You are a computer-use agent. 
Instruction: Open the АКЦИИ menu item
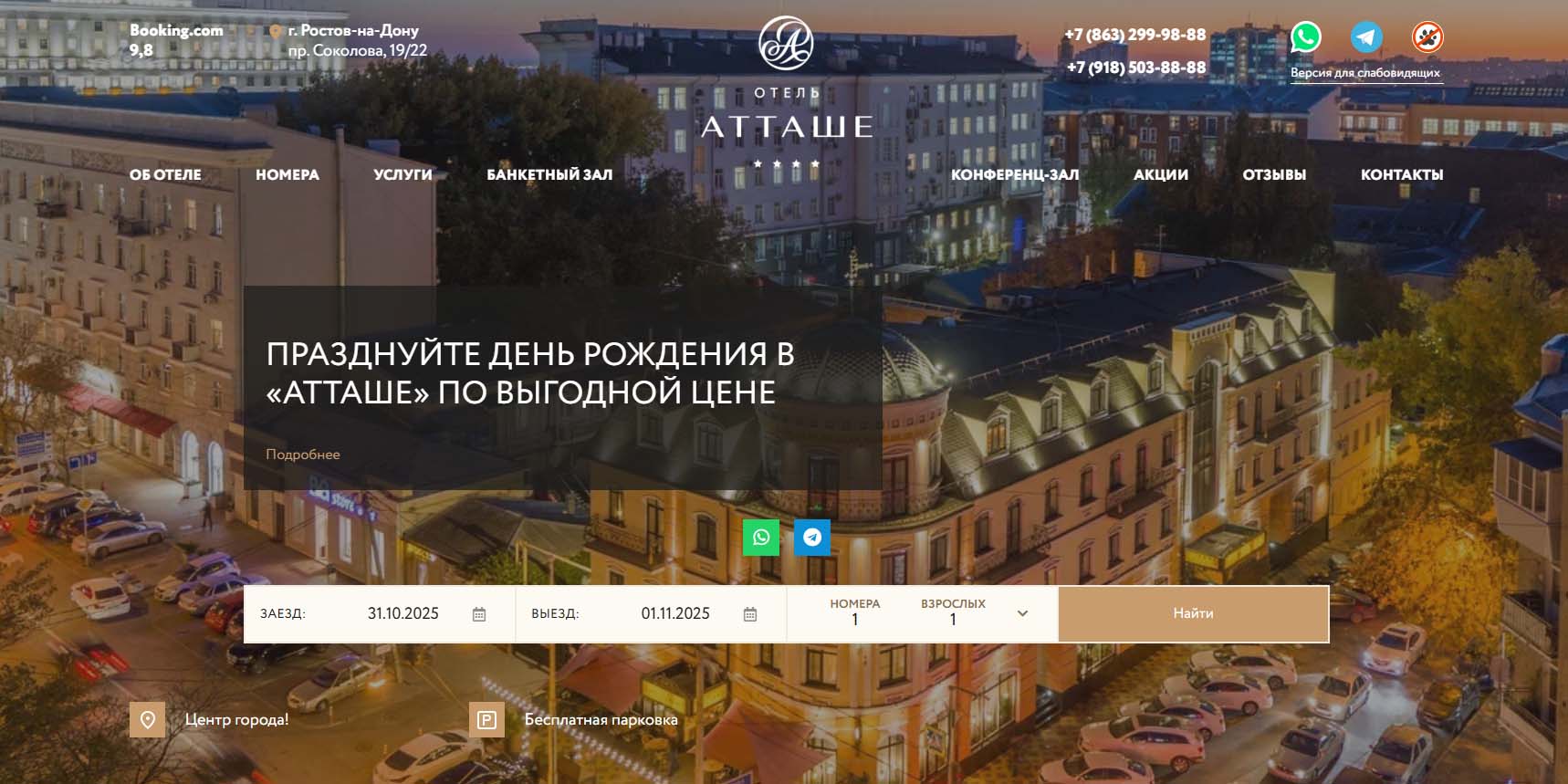coord(1160,174)
